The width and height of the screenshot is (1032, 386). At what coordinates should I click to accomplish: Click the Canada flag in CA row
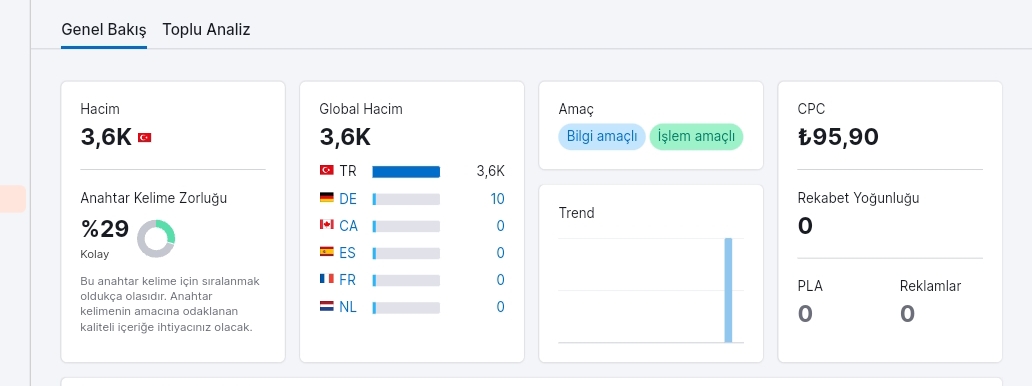click(326, 224)
